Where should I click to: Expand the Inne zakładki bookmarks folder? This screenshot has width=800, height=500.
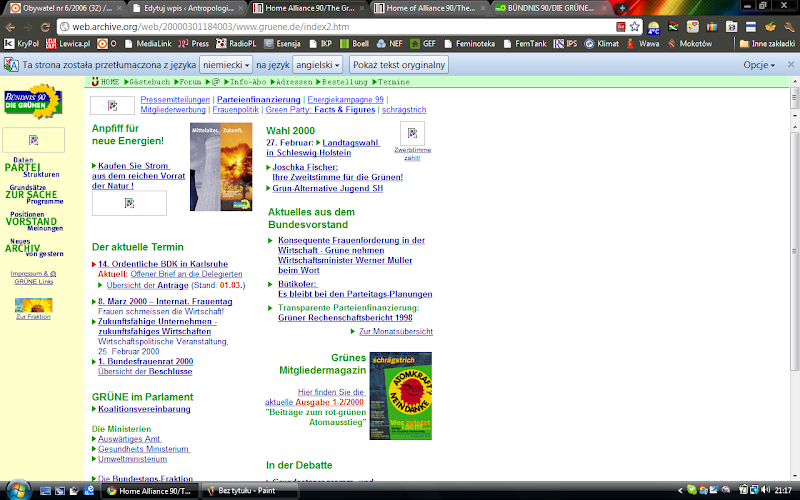click(767, 44)
